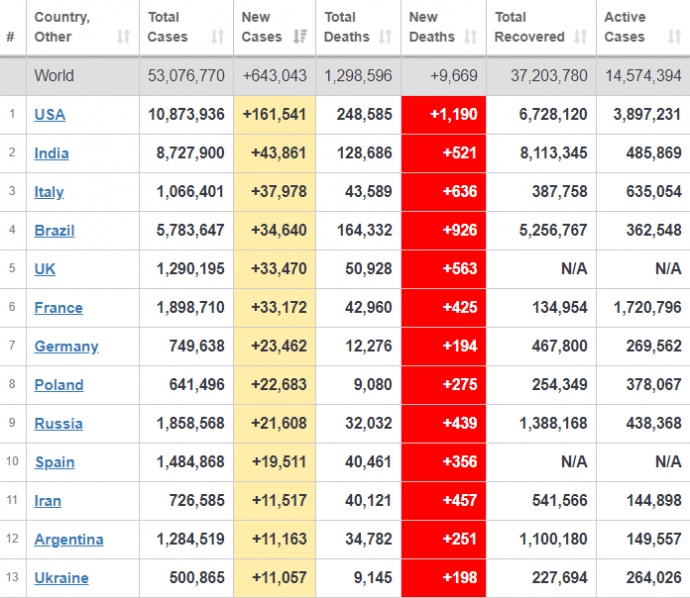
Task: Click USA's red new deaths cell
Action: point(443,115)
